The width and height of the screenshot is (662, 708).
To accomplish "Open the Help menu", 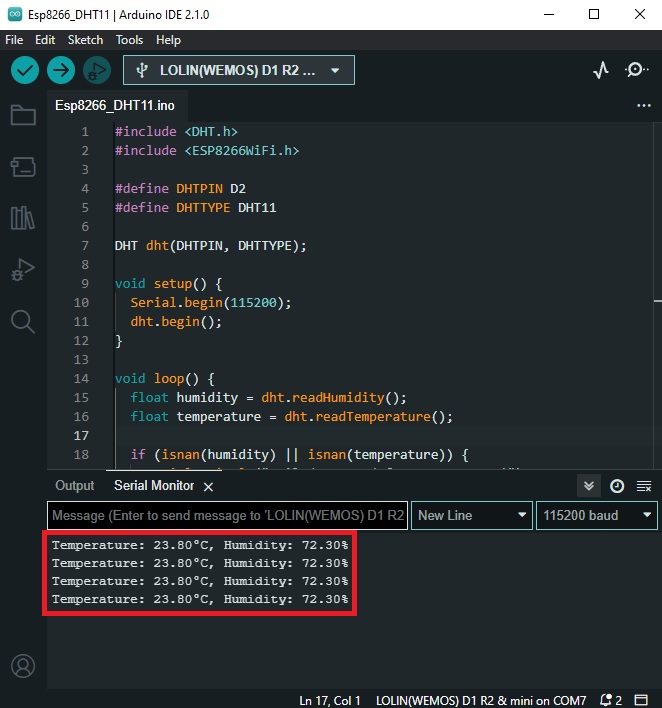I will click(168, 40).
